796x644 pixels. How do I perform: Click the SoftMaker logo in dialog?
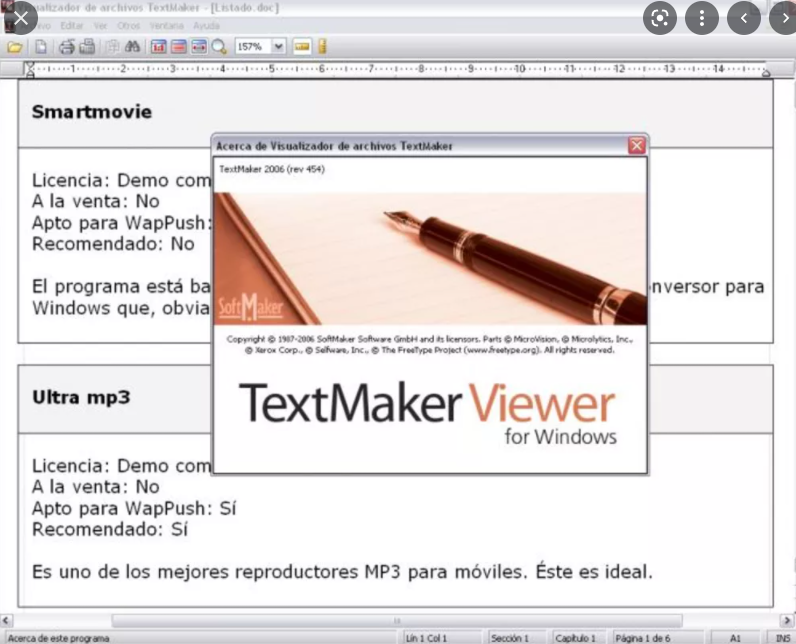click(250, 307)
